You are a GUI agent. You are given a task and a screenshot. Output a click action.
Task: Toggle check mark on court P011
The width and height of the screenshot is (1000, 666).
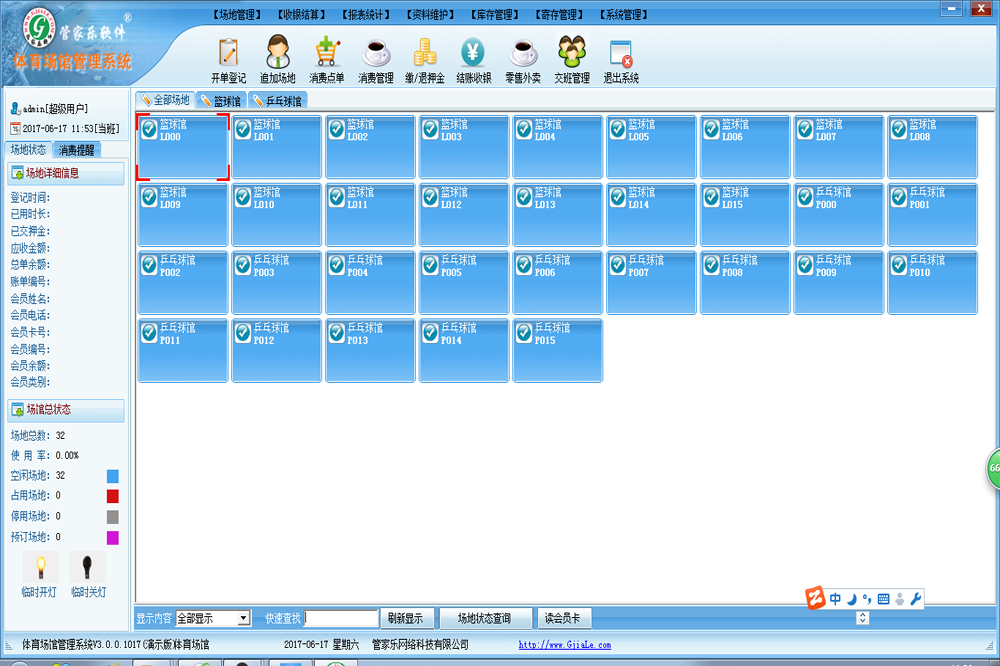[x=149, y=334]
